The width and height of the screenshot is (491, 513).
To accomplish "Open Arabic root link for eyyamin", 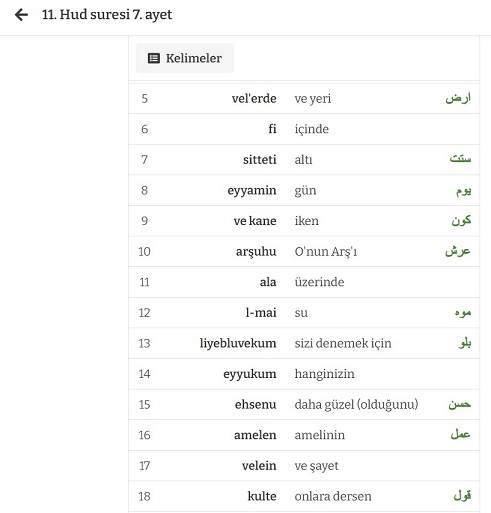I will point(463,191).
